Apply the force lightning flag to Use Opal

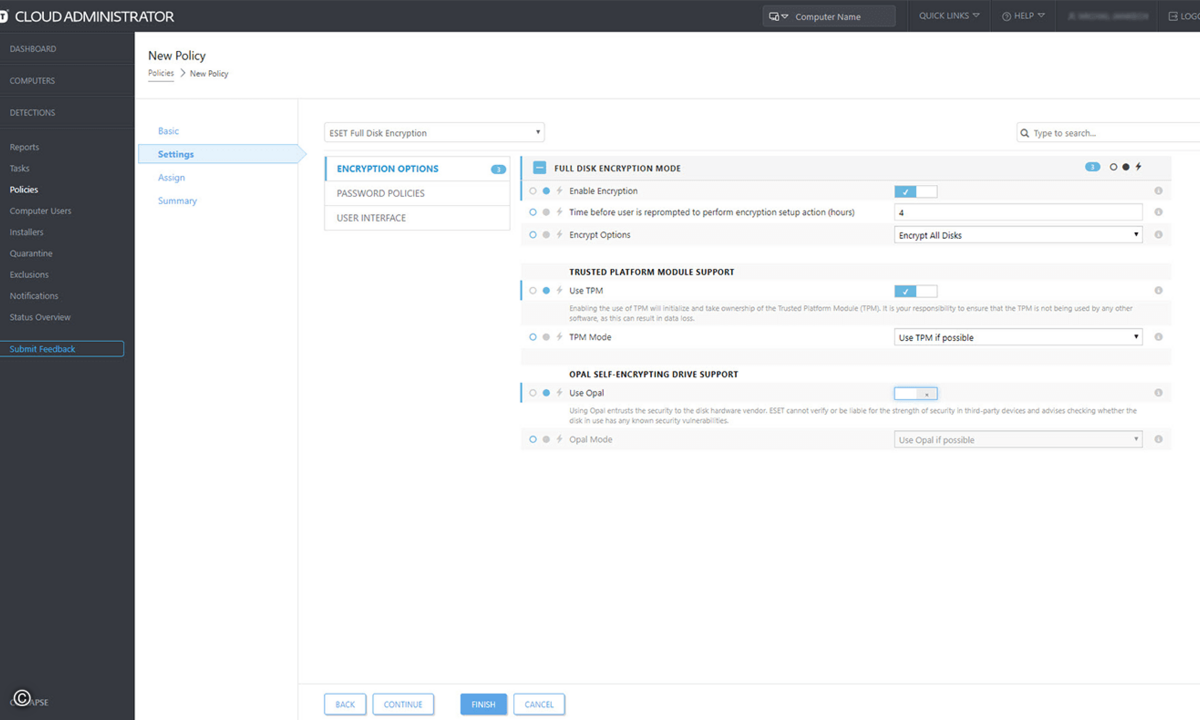click(559, 393)
